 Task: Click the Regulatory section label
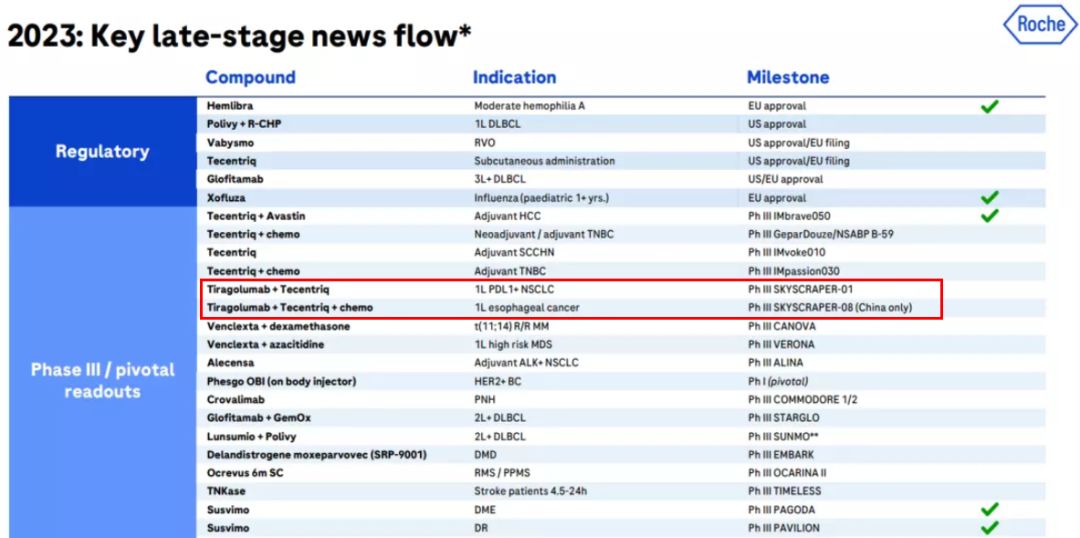[x=102, y=151]
